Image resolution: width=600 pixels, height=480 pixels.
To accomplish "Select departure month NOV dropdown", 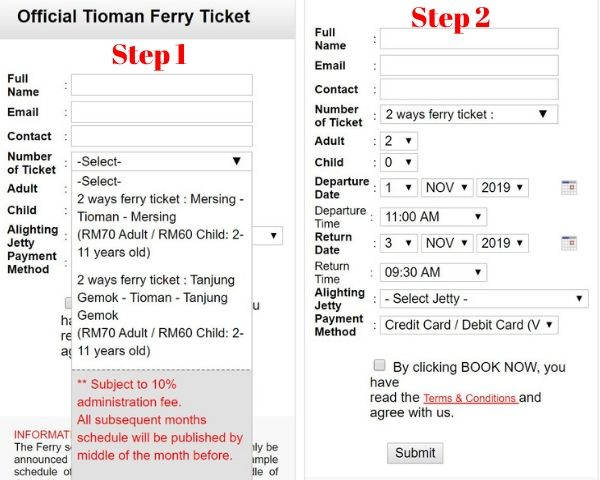I will coord(447,187).
